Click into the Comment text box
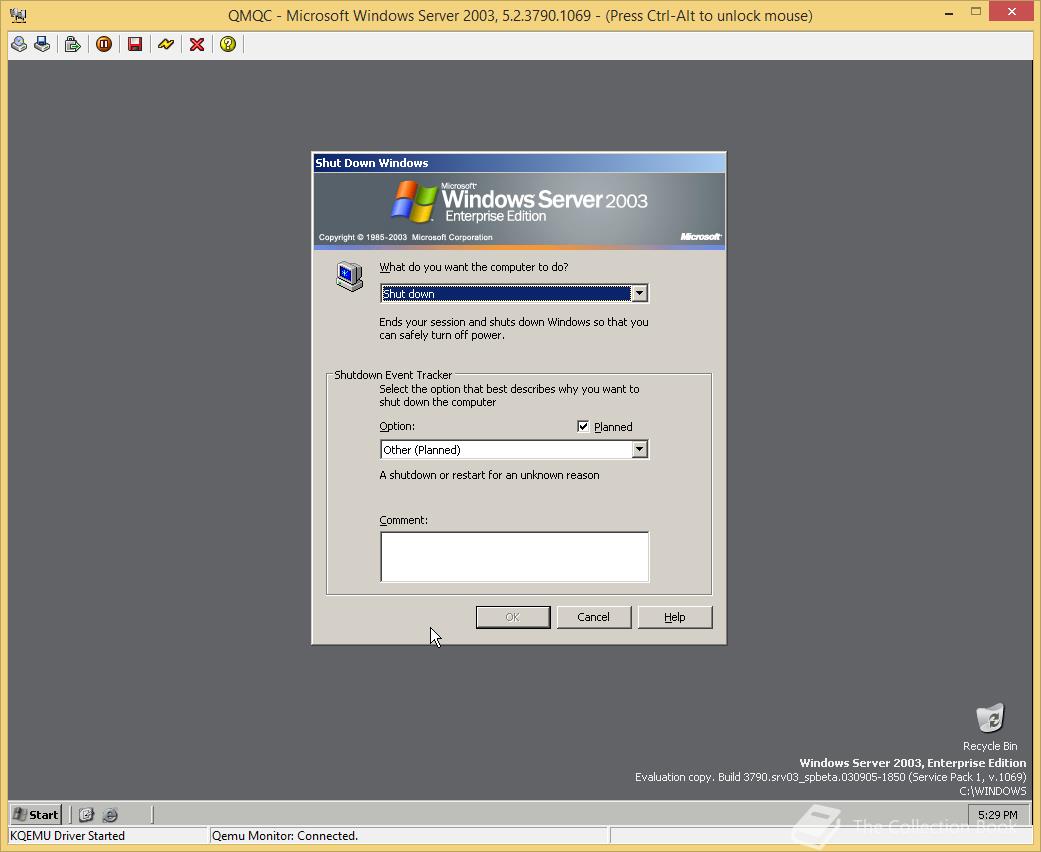The image size is (1041, 852). 515,556
